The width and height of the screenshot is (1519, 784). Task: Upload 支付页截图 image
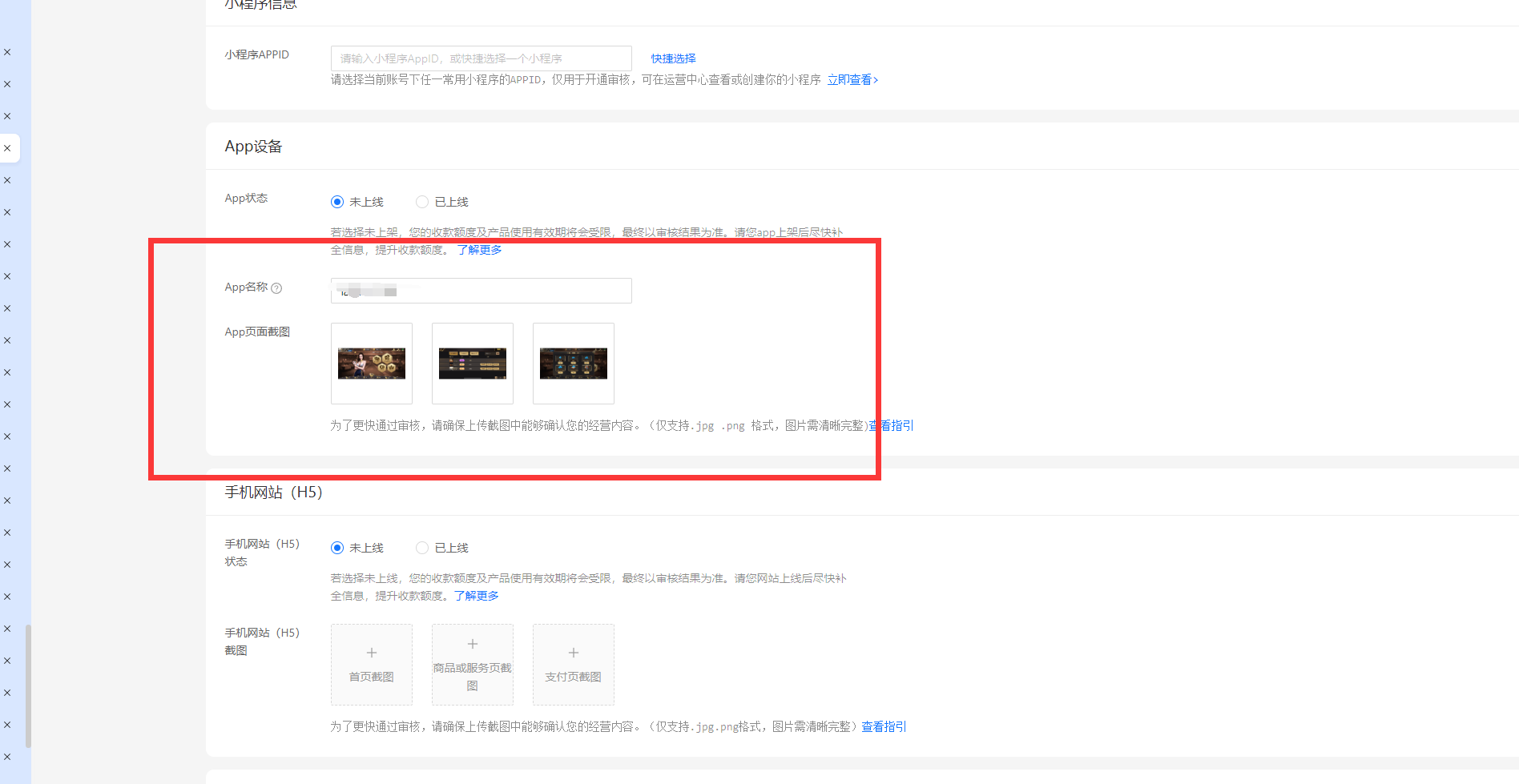pos(574,665)
